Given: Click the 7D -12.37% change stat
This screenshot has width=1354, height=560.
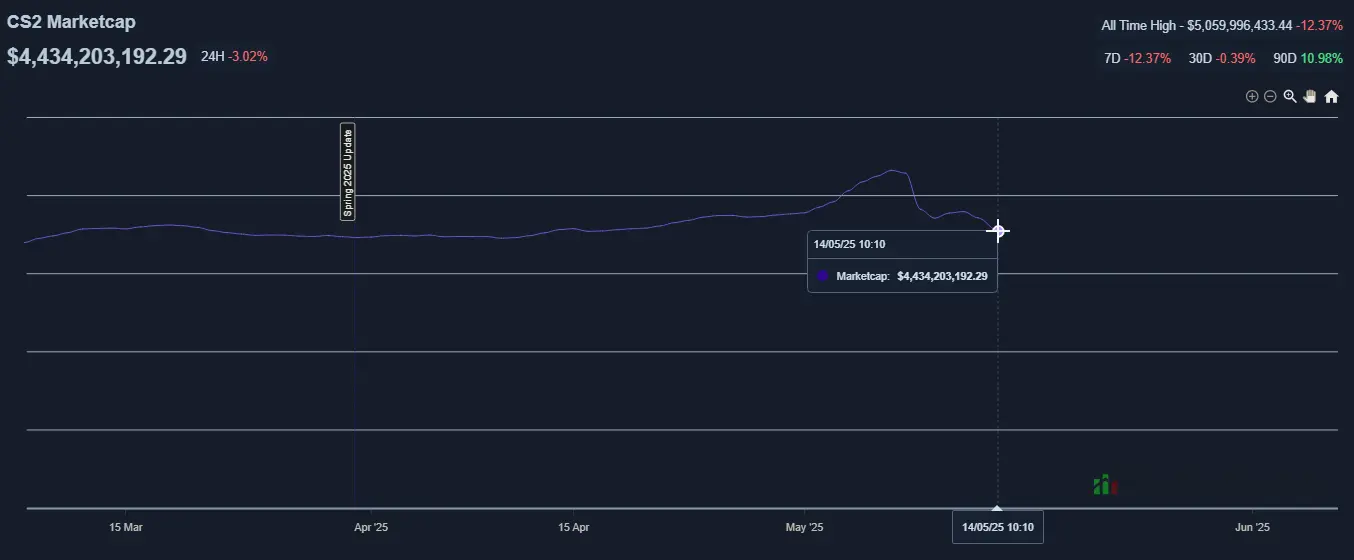Looking at the screenshot, I should (x=1137, y=58).
